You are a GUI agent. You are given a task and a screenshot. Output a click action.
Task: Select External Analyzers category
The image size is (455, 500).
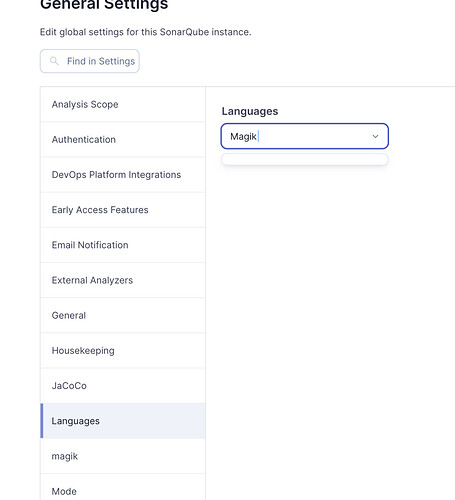coord(123,280)
